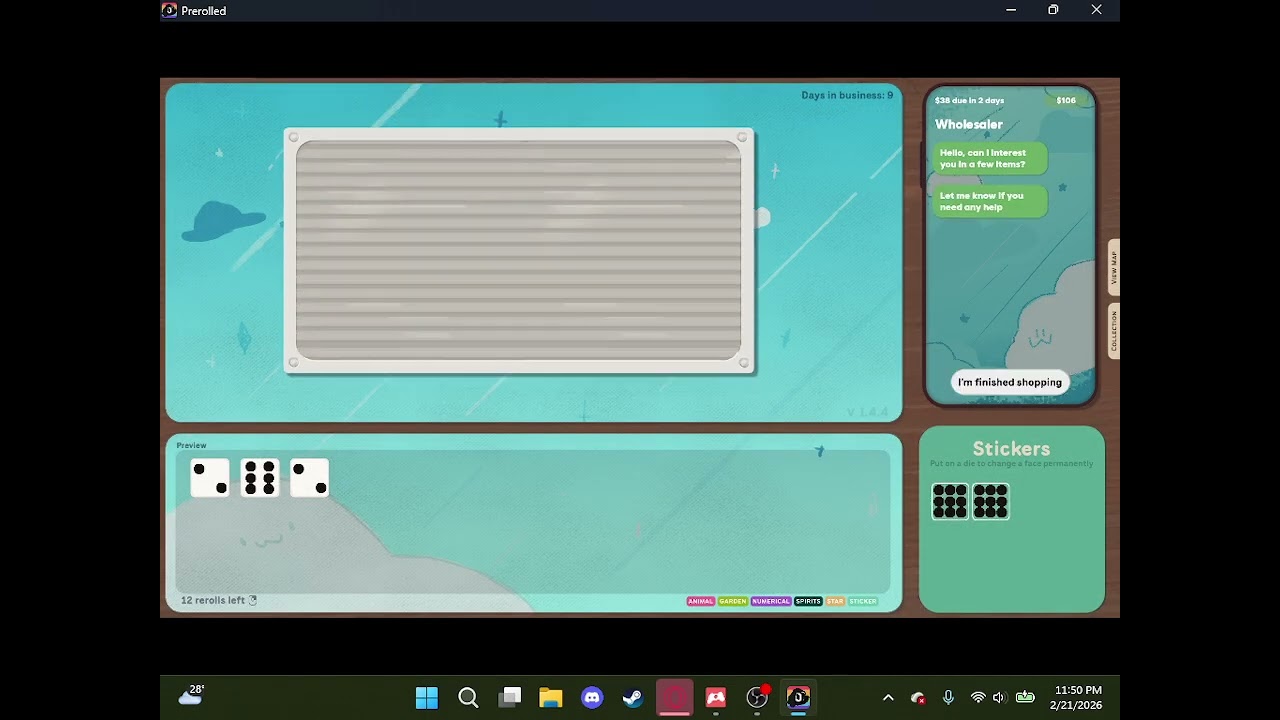Open Windows Search from the taskbar
Image resolution: width=1280 pixels, height=720 pixels.
click(468, 697)
